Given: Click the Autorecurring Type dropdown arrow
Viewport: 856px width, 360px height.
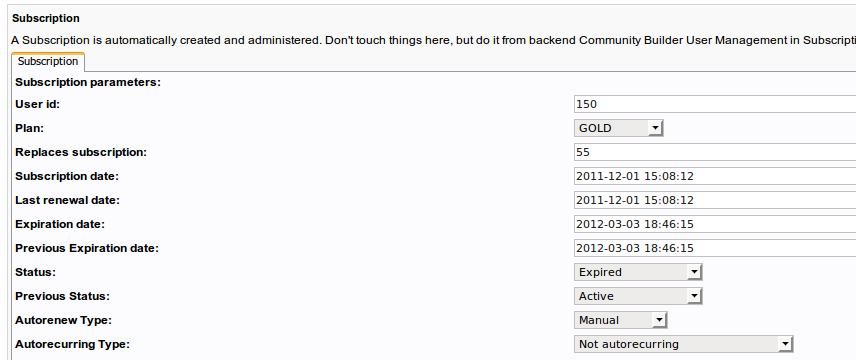Looking at the screenshot, I should point(785,344).
